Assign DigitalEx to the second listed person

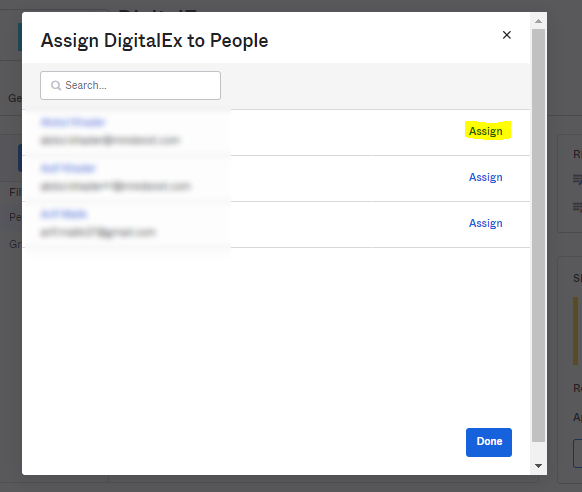(x=486, y=177)
